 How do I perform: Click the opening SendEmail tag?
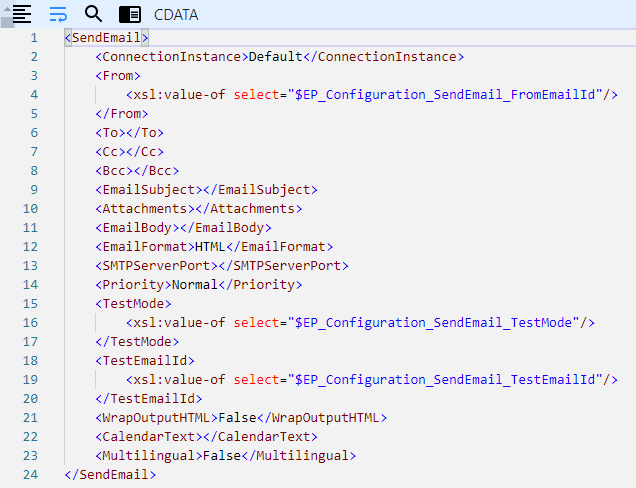(107, 38)
